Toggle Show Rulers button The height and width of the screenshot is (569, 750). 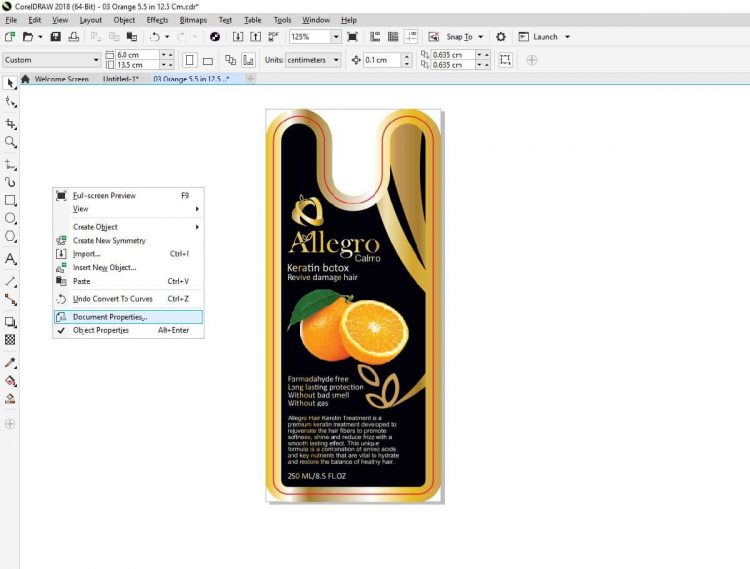(x=375, y=37)
